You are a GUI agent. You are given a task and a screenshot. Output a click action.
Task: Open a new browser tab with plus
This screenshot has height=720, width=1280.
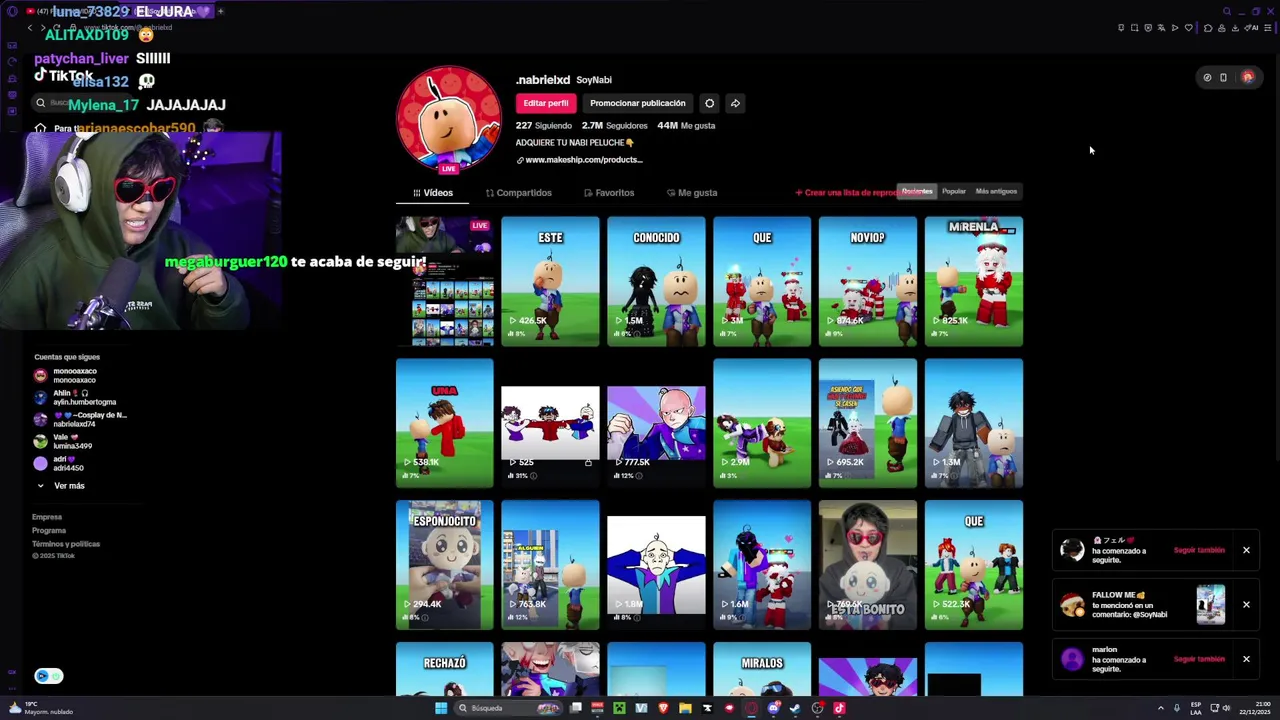click(220, 11)
